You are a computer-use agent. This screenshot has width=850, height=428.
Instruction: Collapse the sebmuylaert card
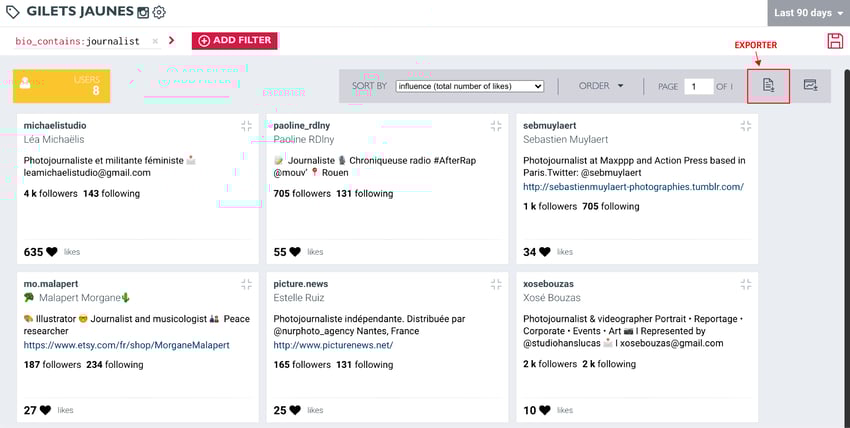746,126
